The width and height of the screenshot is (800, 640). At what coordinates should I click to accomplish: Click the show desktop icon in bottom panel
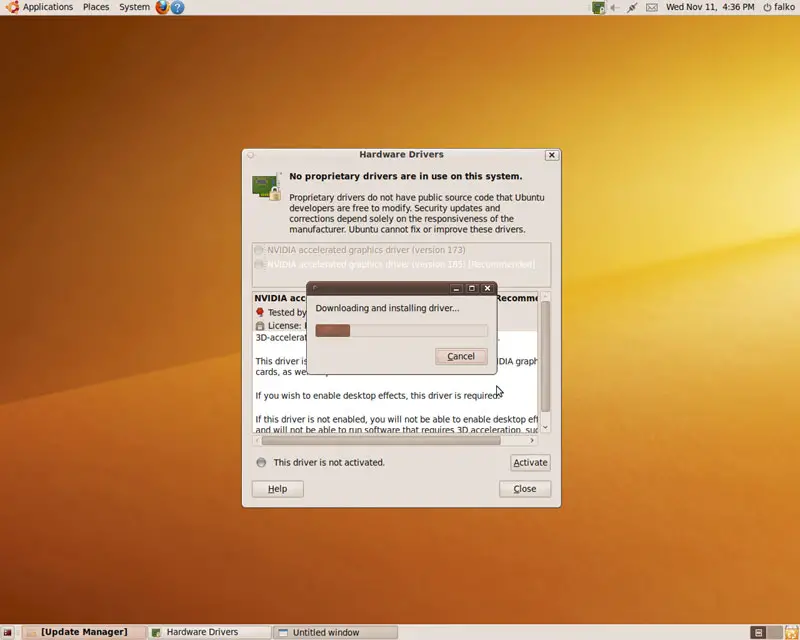point(8,632)
